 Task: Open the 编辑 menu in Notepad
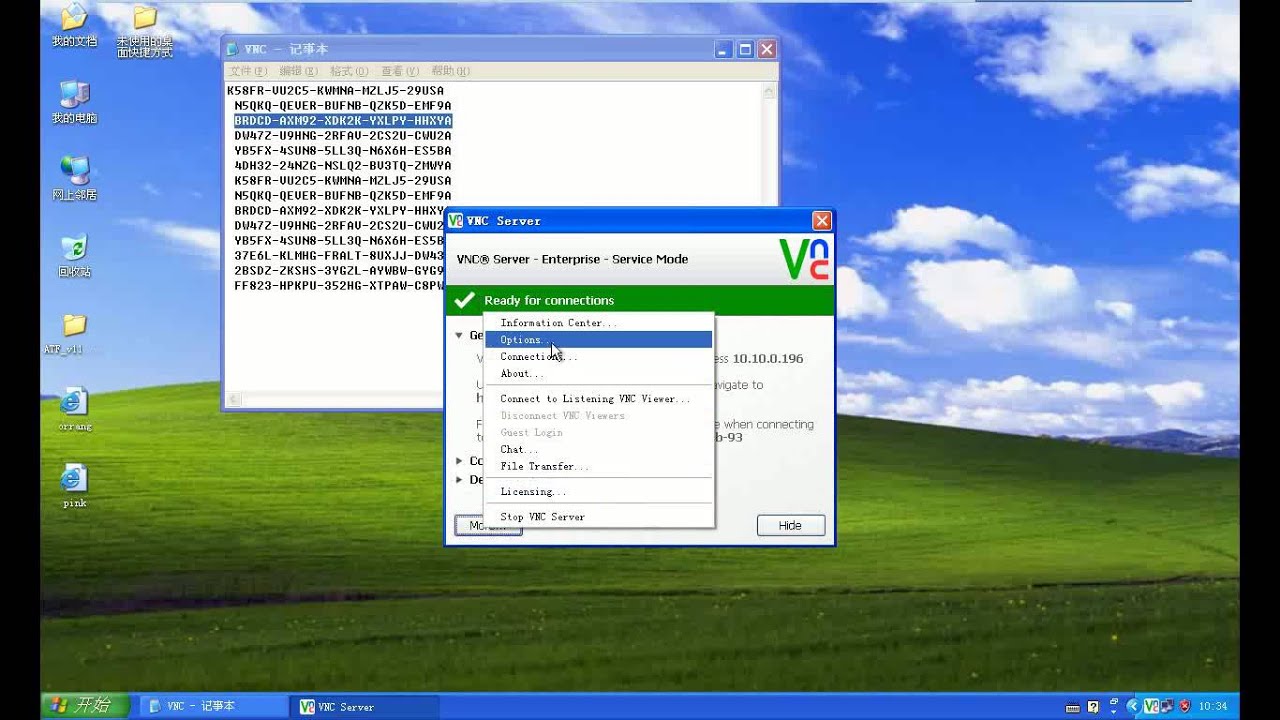point(298,71)
